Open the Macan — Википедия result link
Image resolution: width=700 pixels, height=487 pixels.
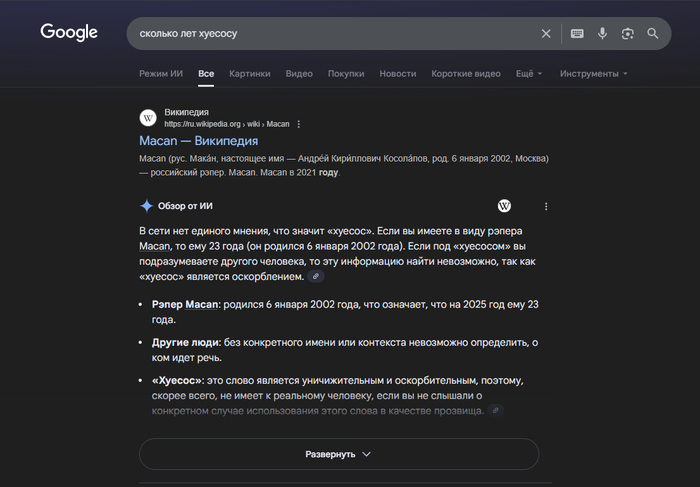click(198, 141)
